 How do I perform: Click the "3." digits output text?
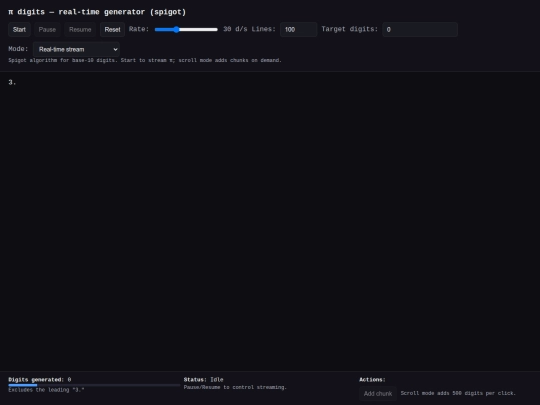click(x=12, y=82)
